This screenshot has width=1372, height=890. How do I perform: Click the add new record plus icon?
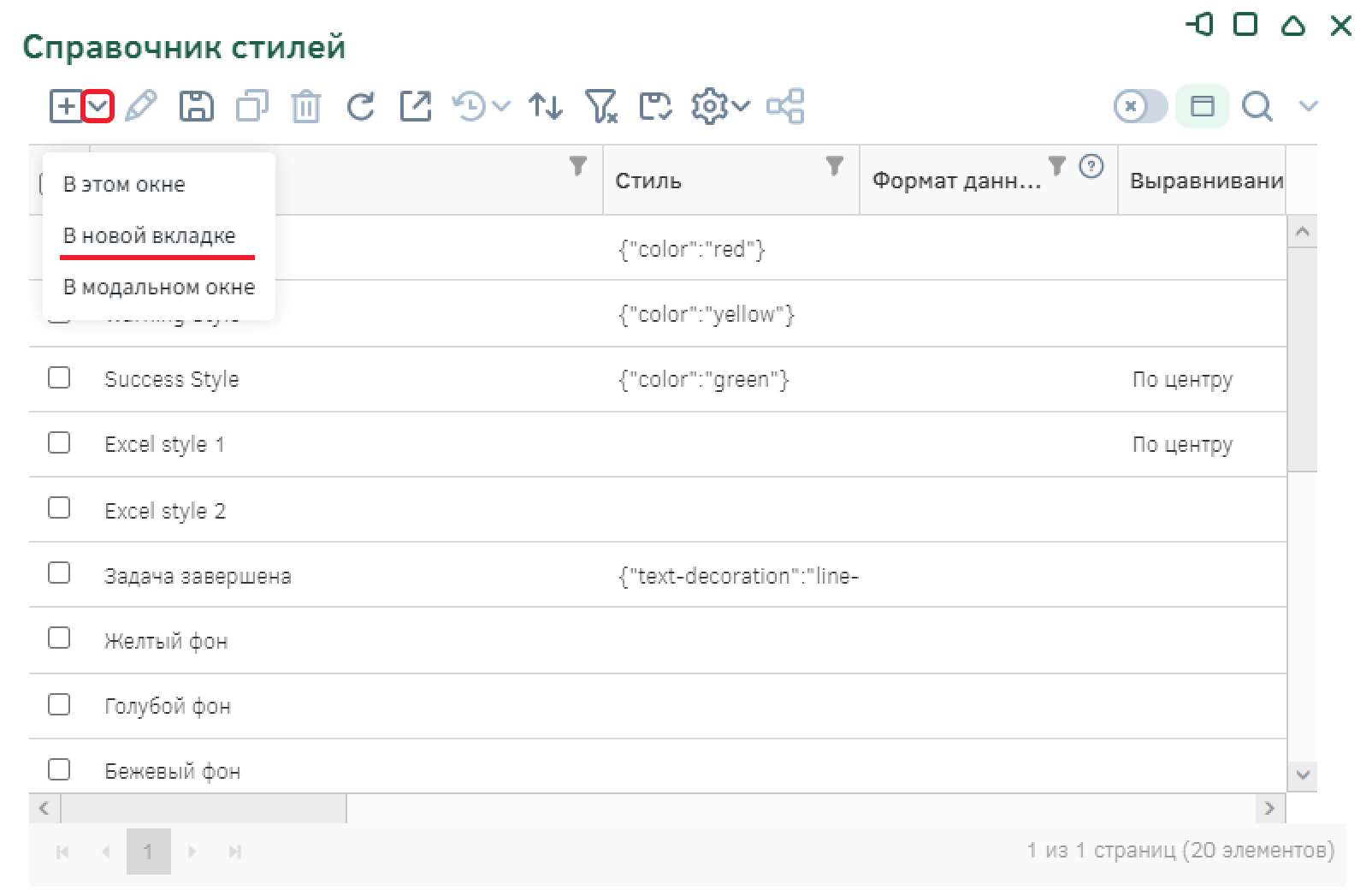[65, 107]
